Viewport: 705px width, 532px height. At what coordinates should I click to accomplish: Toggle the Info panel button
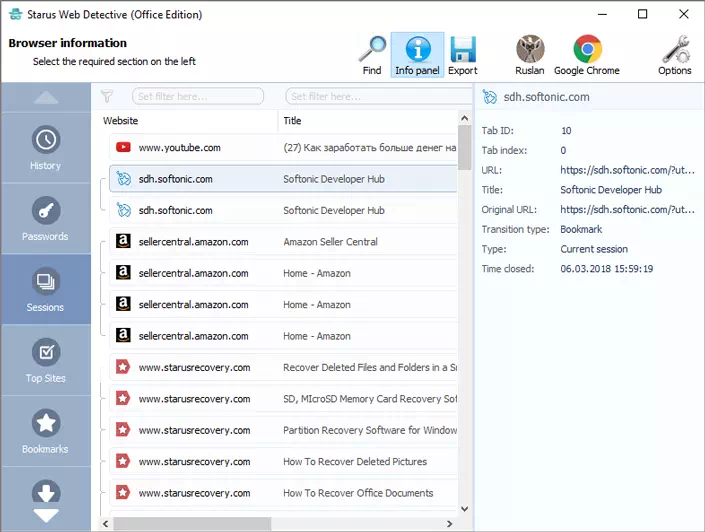417,55
